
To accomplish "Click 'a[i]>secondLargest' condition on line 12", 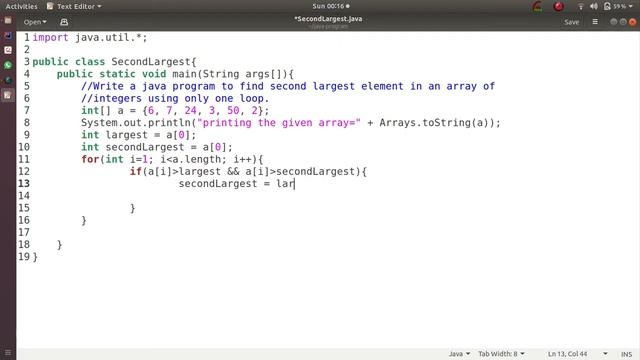I will [x=300, y=171].
